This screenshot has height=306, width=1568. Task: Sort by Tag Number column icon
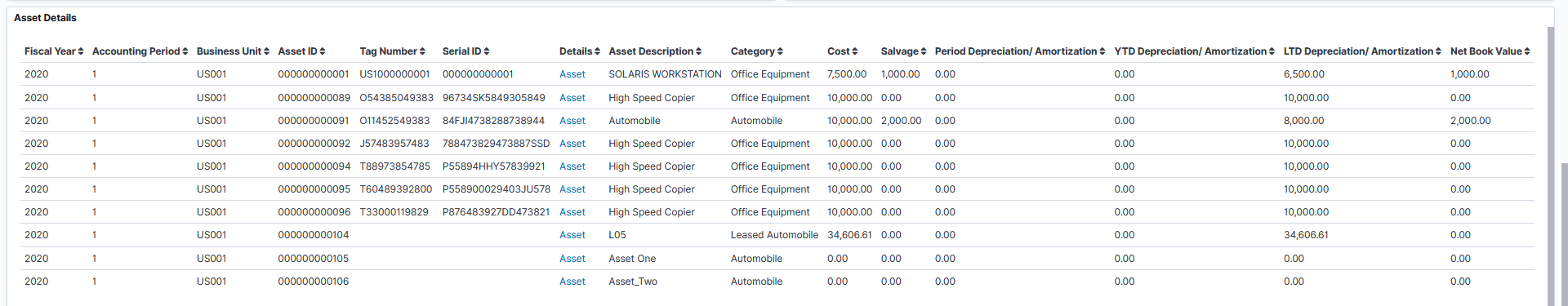(422, 51)
